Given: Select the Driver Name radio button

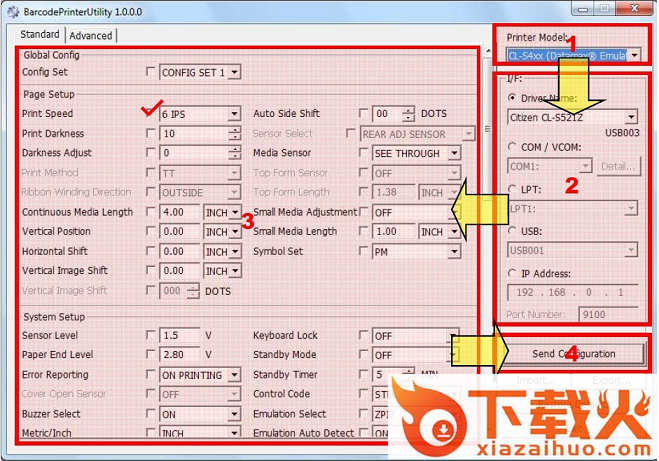Looking at the screenshot, I should pyautogui.click(x=512, y=98).
